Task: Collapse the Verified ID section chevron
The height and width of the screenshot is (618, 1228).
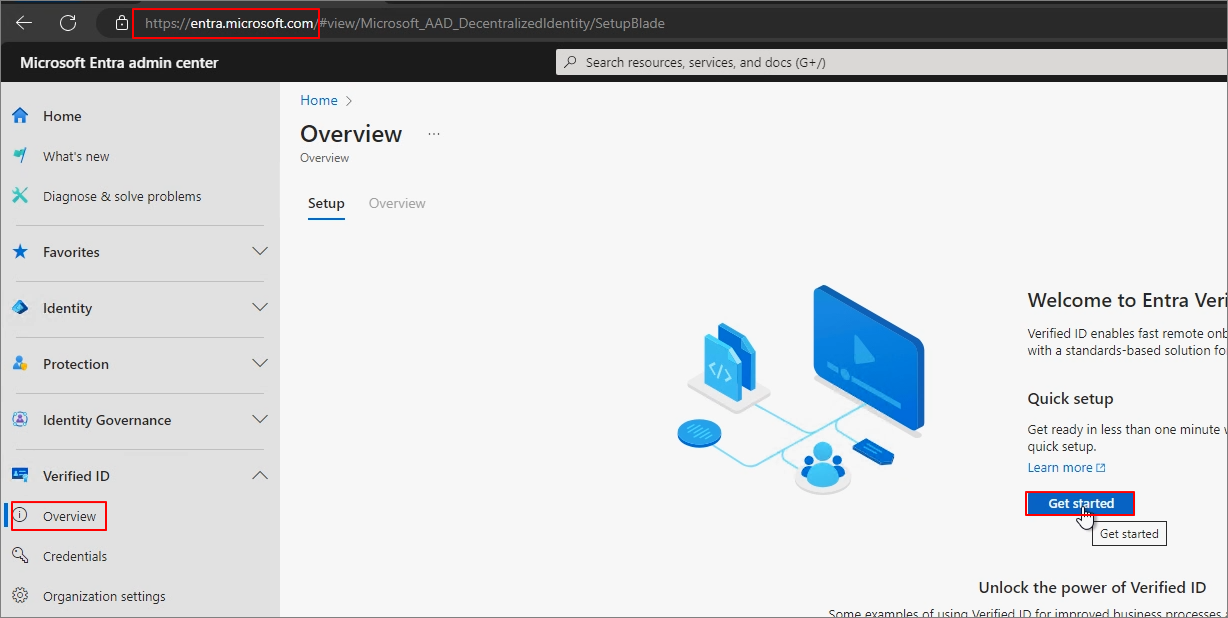Action: pyautogui.click(x=260, y=476)
